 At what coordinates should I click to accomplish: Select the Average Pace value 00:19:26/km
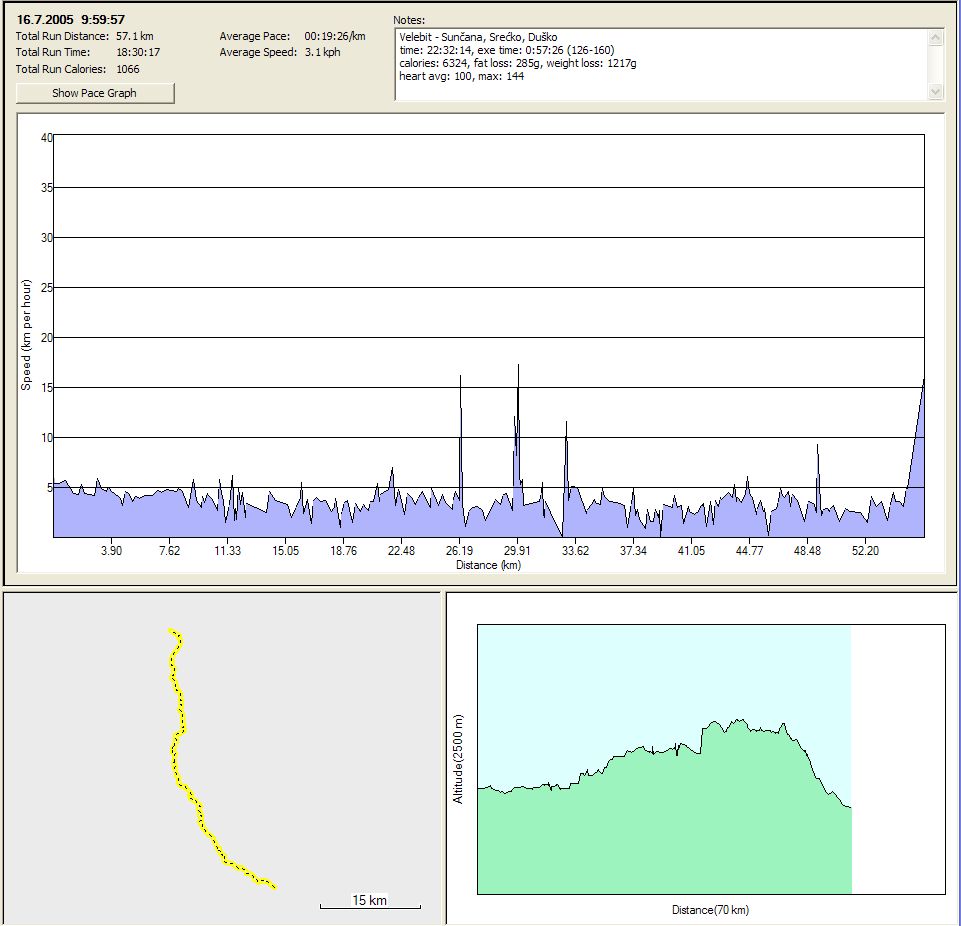(x=335, y=36)
